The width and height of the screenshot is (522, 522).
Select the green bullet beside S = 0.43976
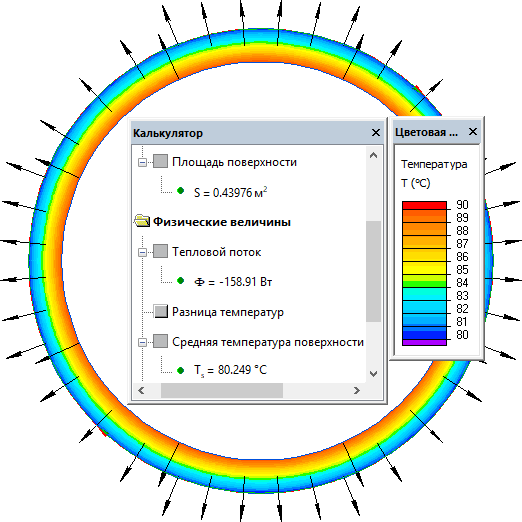coord(180,191)
